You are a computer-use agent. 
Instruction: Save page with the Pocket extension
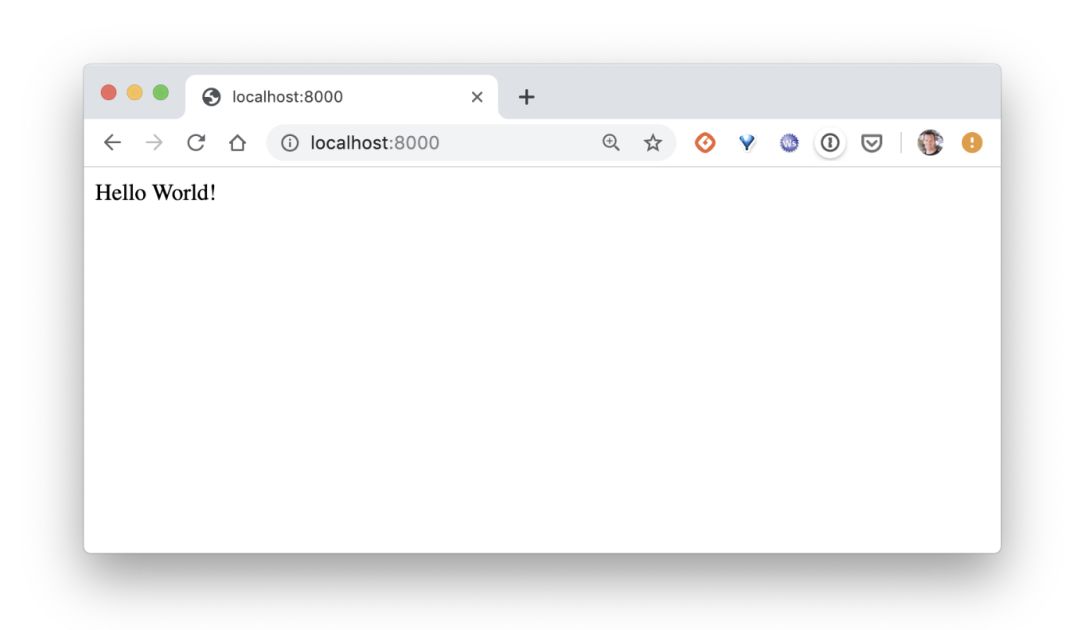[x=871, y=143]
